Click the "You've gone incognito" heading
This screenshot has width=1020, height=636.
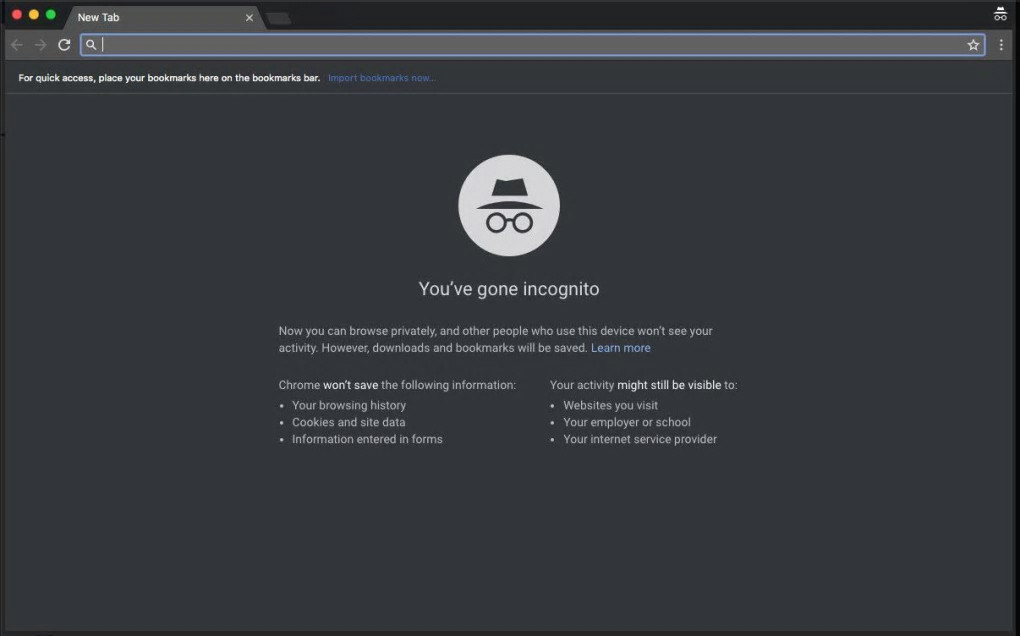(x=509, y=289)
